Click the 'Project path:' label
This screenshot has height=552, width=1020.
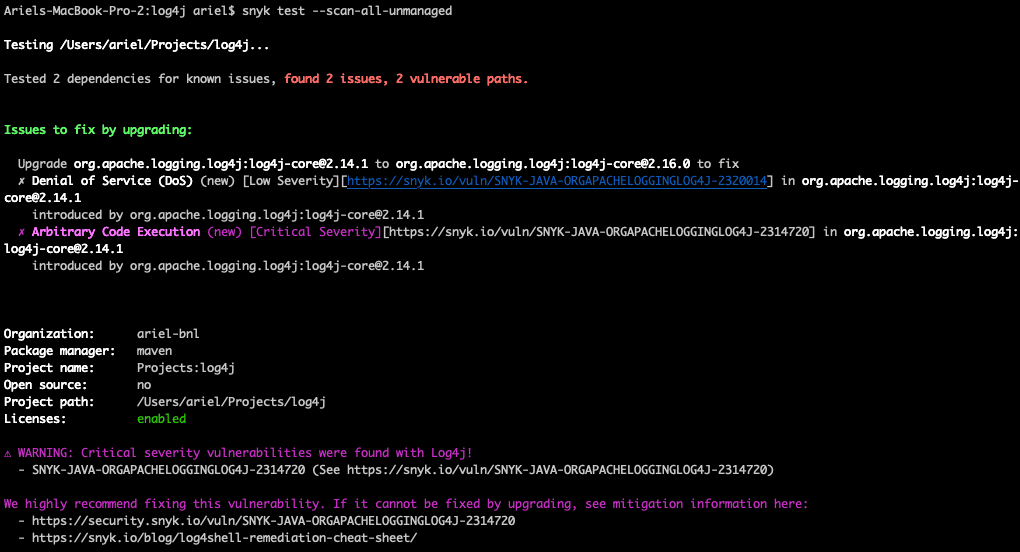(x=49, y=401)
